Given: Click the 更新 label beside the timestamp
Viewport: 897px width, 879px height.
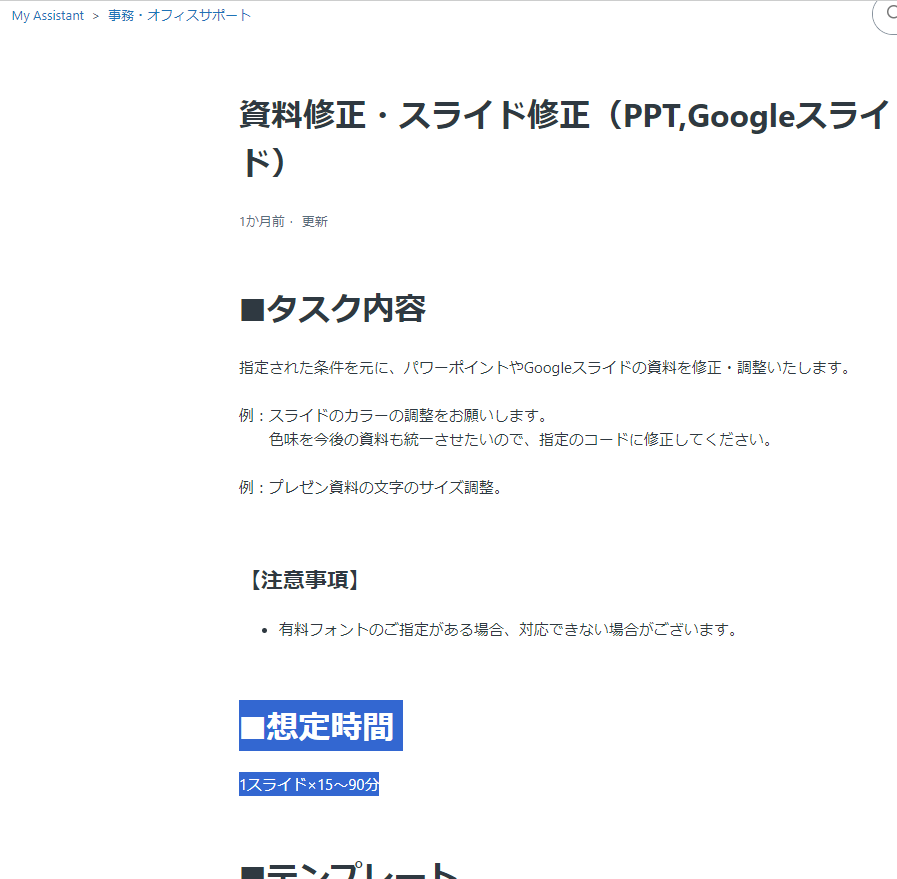Looking at the screenshot, I should 315,221.
